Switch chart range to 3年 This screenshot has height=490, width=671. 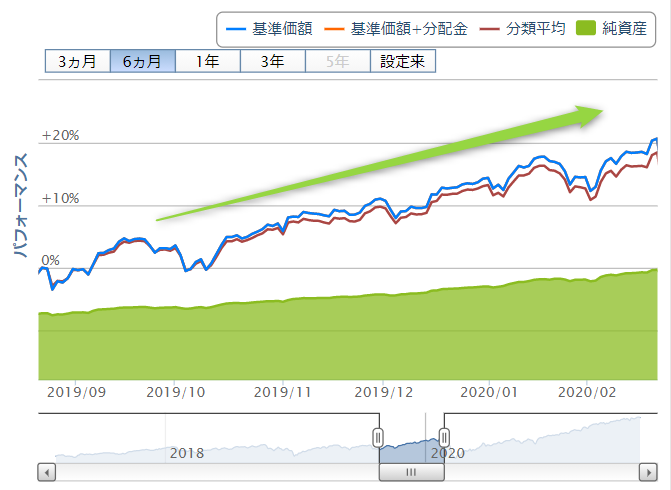[272, 61]
